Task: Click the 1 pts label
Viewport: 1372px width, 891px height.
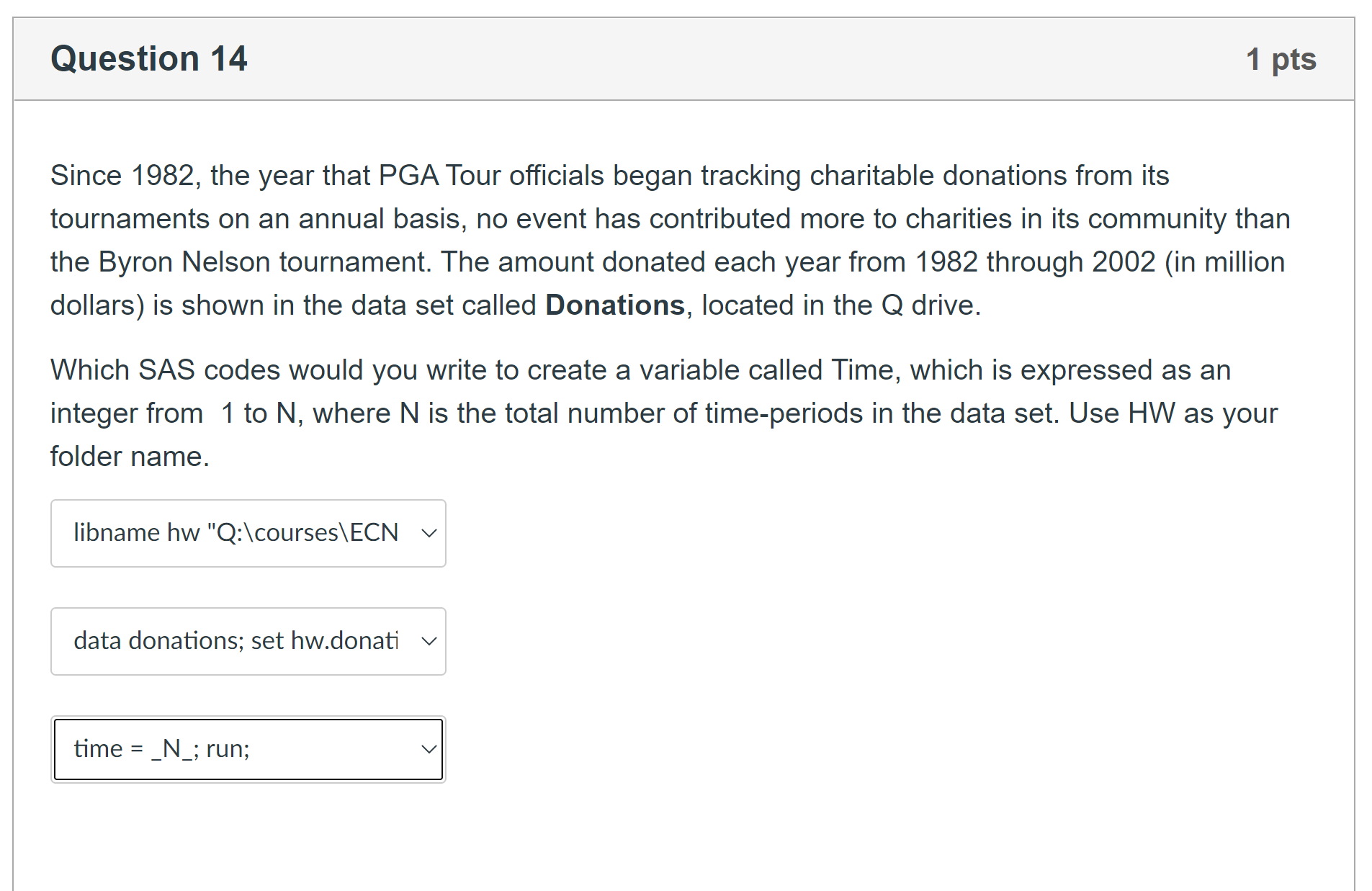Action: [1281, 60]
